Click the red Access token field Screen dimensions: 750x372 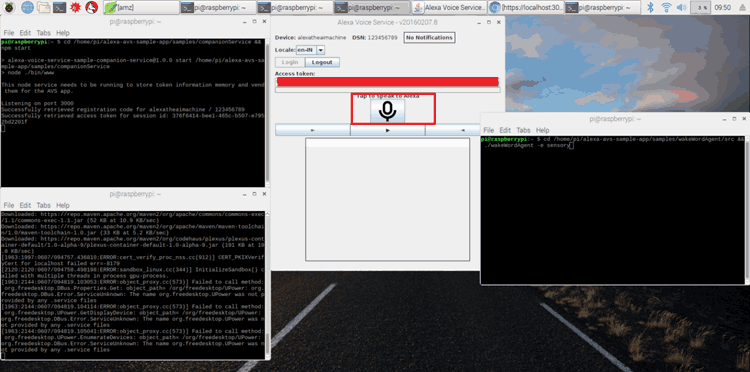(x=387, y=82)
